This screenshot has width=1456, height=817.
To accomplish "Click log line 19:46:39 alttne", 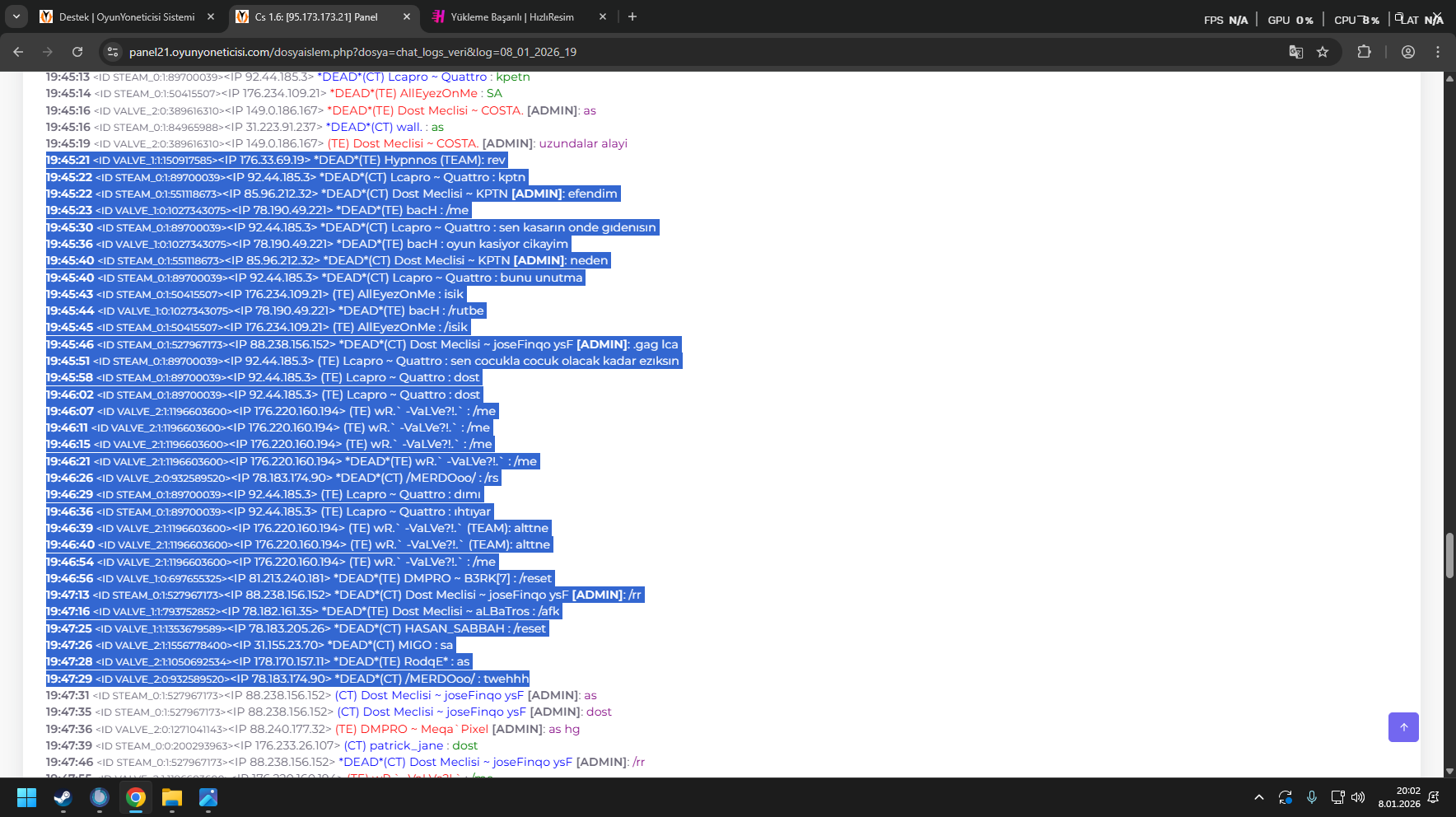I will tap(298, 528).
